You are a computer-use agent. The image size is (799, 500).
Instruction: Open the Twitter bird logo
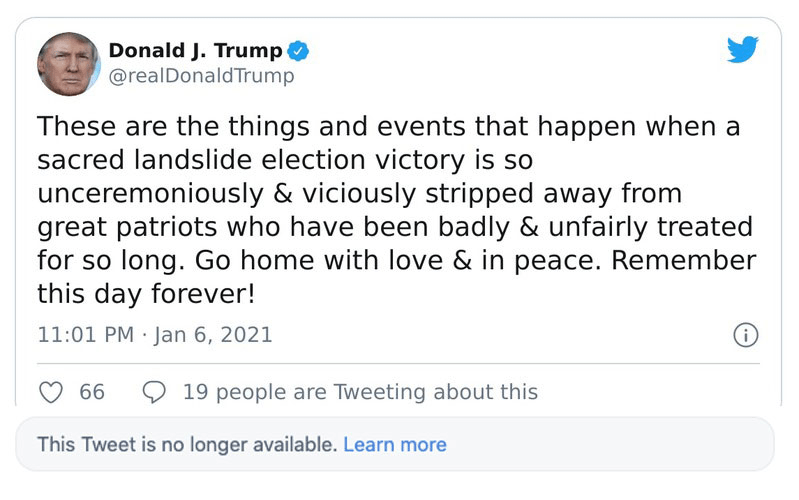(742, 50)
